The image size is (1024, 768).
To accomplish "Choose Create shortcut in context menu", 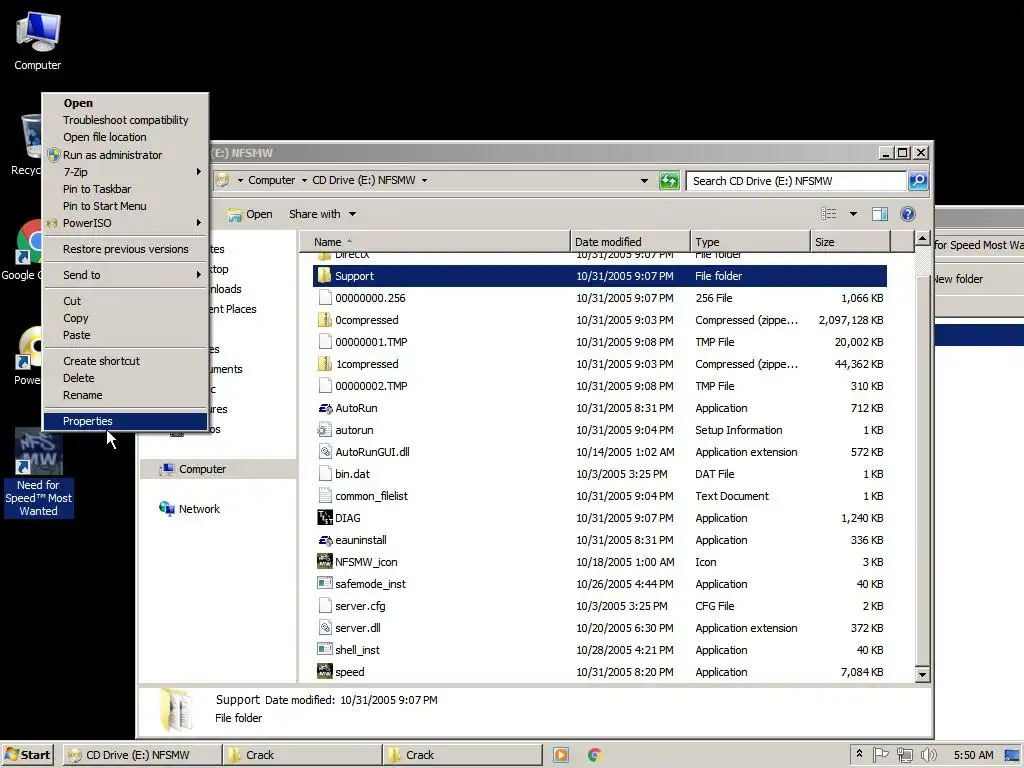I will (125, 361).
